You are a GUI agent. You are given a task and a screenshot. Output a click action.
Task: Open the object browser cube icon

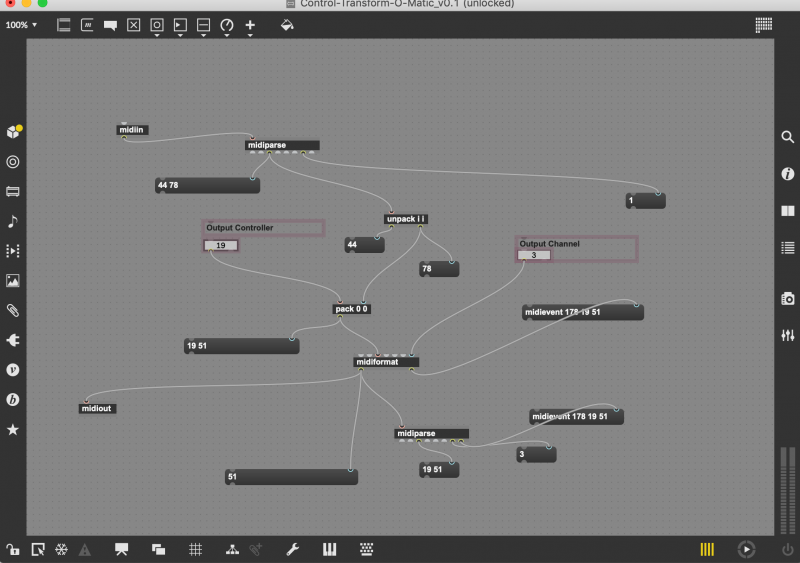pos(13,132)
